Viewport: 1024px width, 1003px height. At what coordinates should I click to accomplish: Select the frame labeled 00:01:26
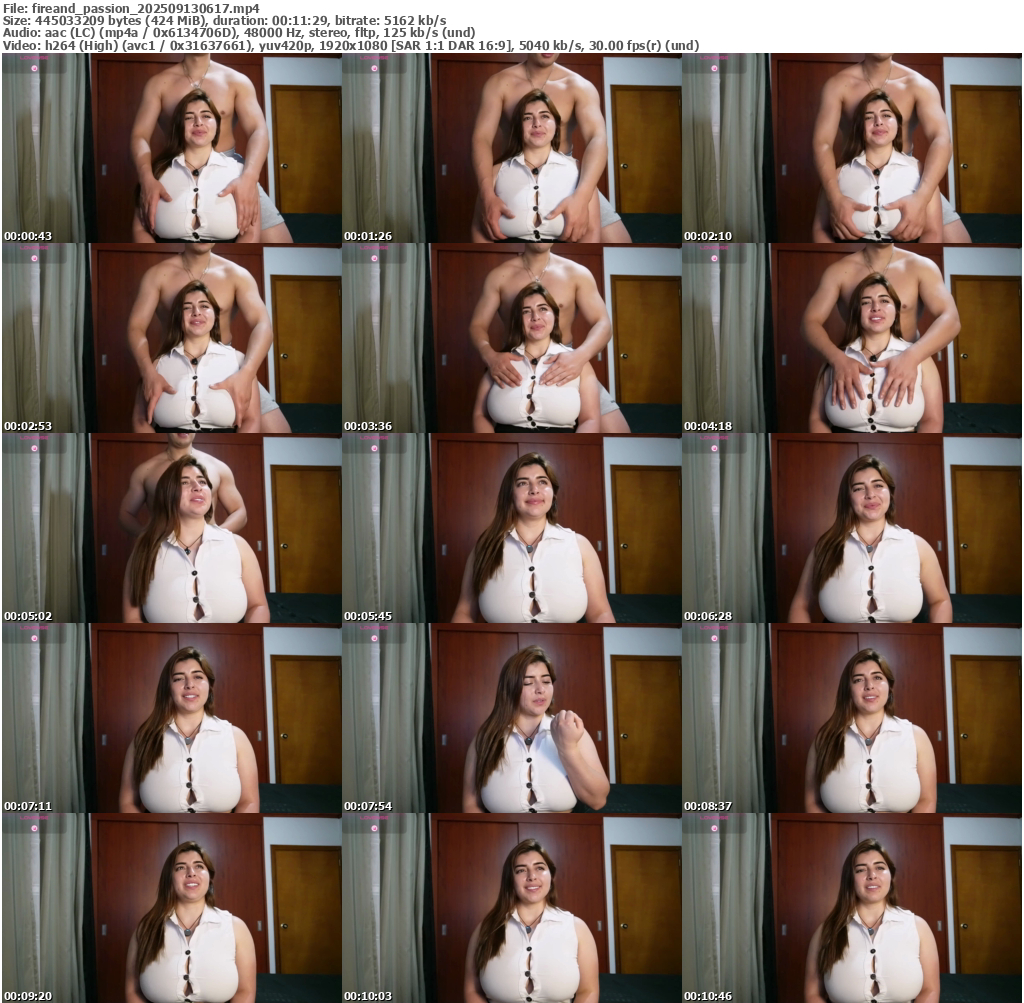click(x=511, y=148)
